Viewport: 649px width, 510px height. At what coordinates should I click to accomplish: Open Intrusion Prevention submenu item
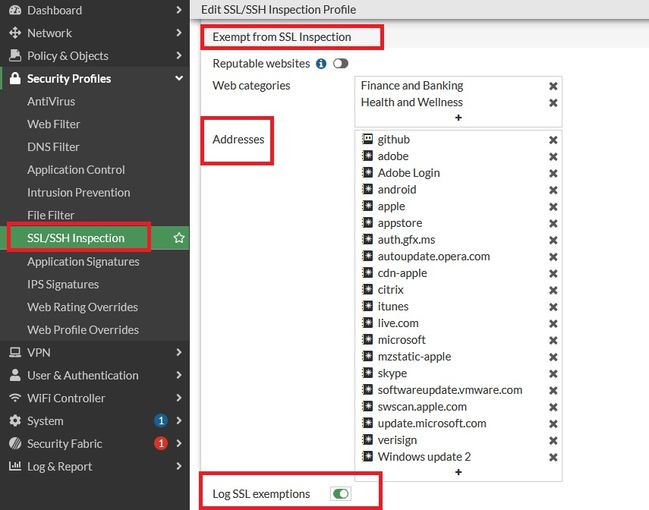click(x=79, y=192)
